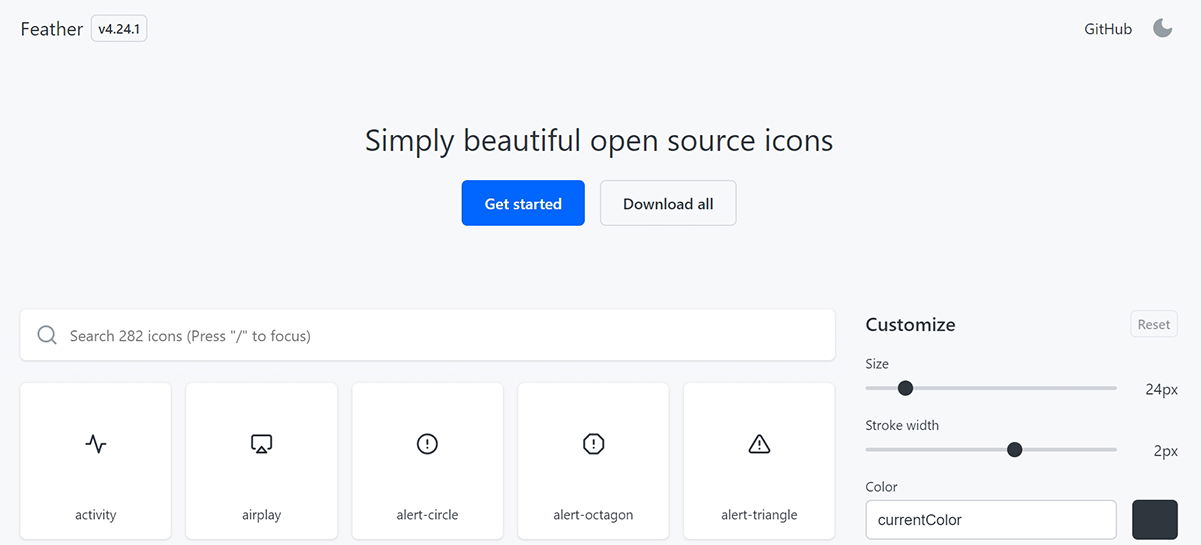Viewport: 1201px width, 545px height.
Task: Click the Download all button
Action: 668,203
